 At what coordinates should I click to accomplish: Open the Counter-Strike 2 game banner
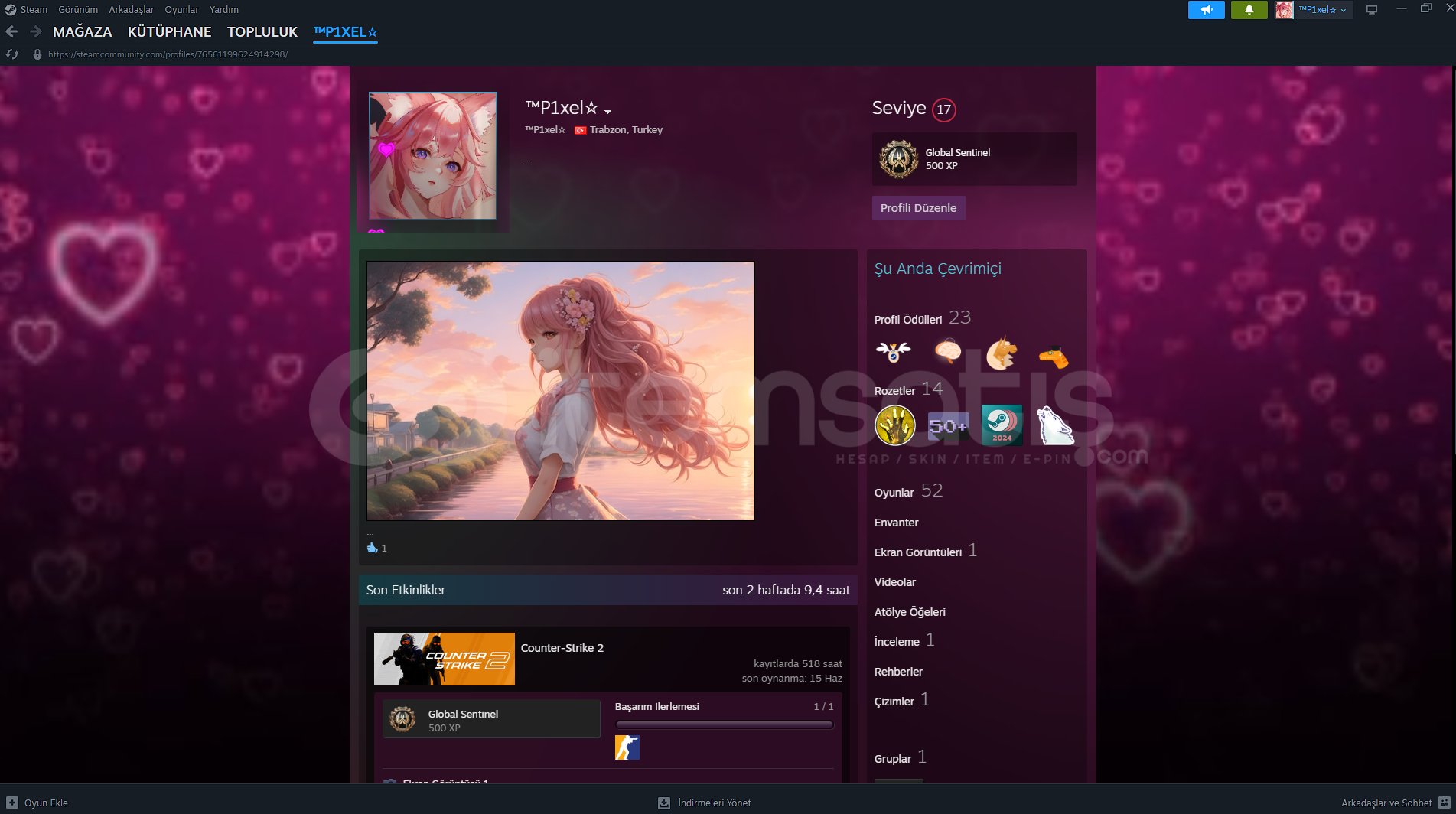pos(445,659)
